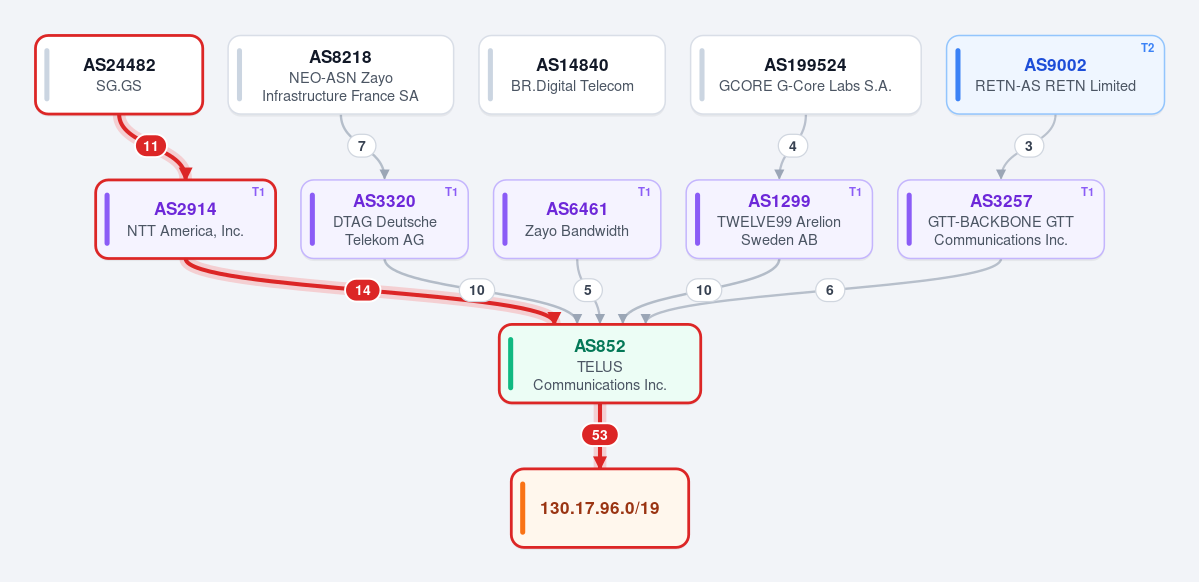Choose the AS6461 Zayo Bandwidth node
The image size is (1199, 582).
(x=577, y=219)
